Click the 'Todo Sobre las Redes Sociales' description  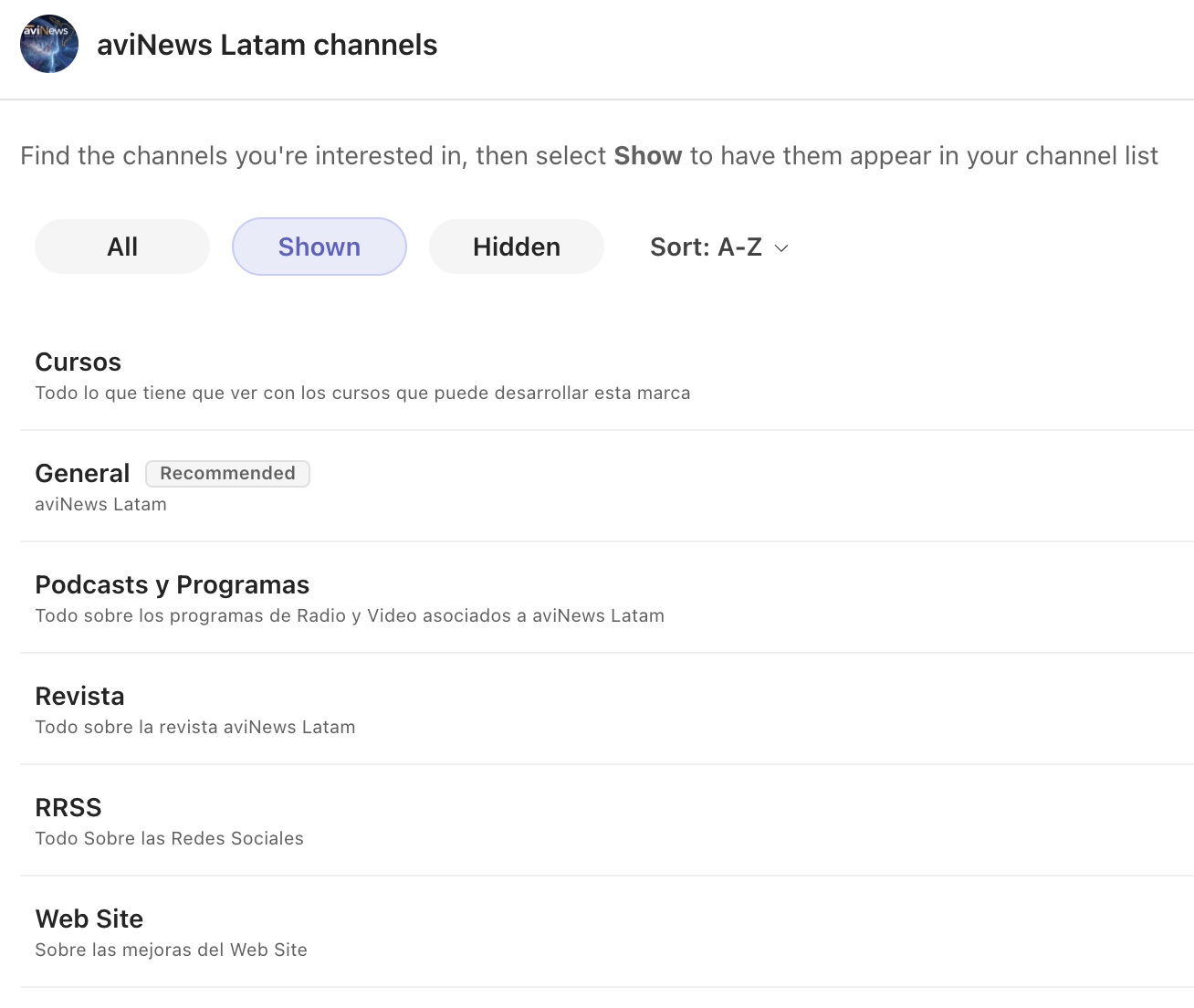(170, 839)
